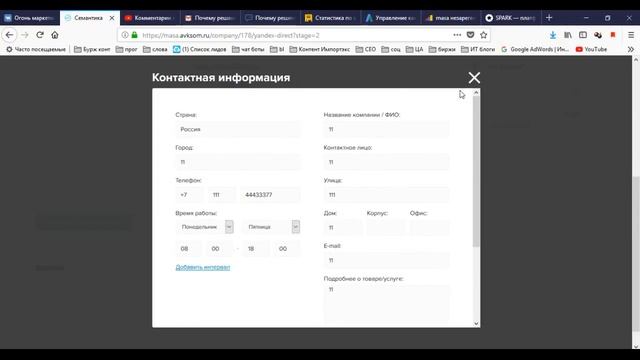Click the end hour 18 field
The height and width of the screenshot is (360, 640).
256,249
